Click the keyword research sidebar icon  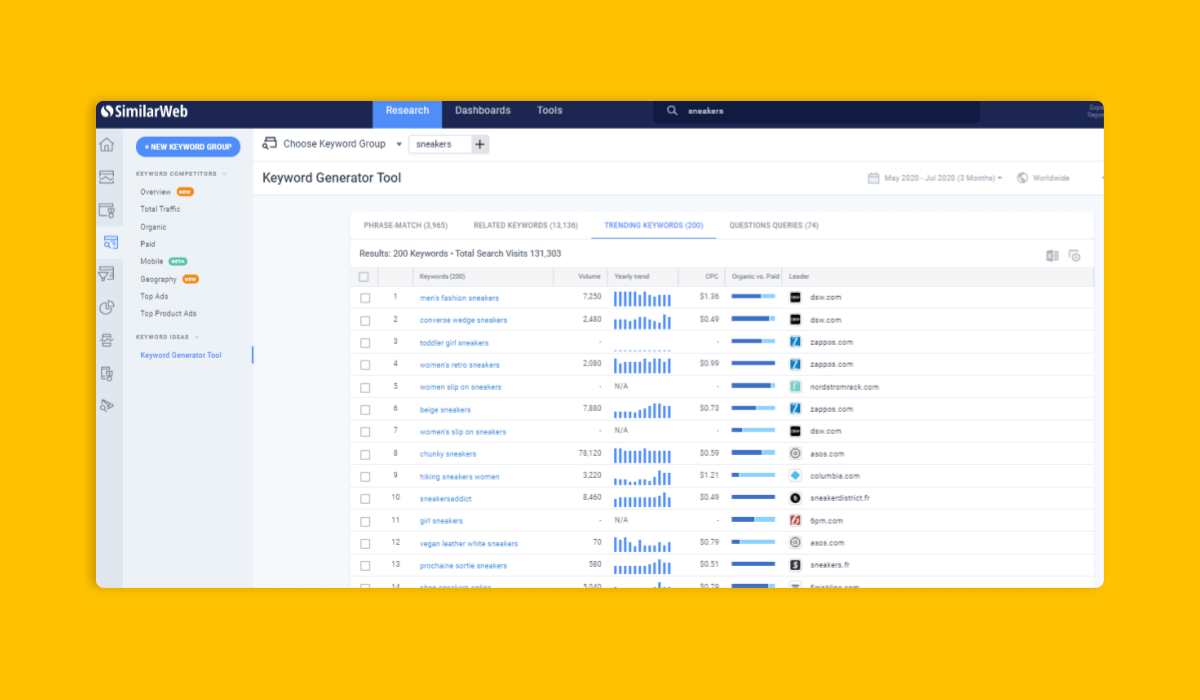point(109,242)
